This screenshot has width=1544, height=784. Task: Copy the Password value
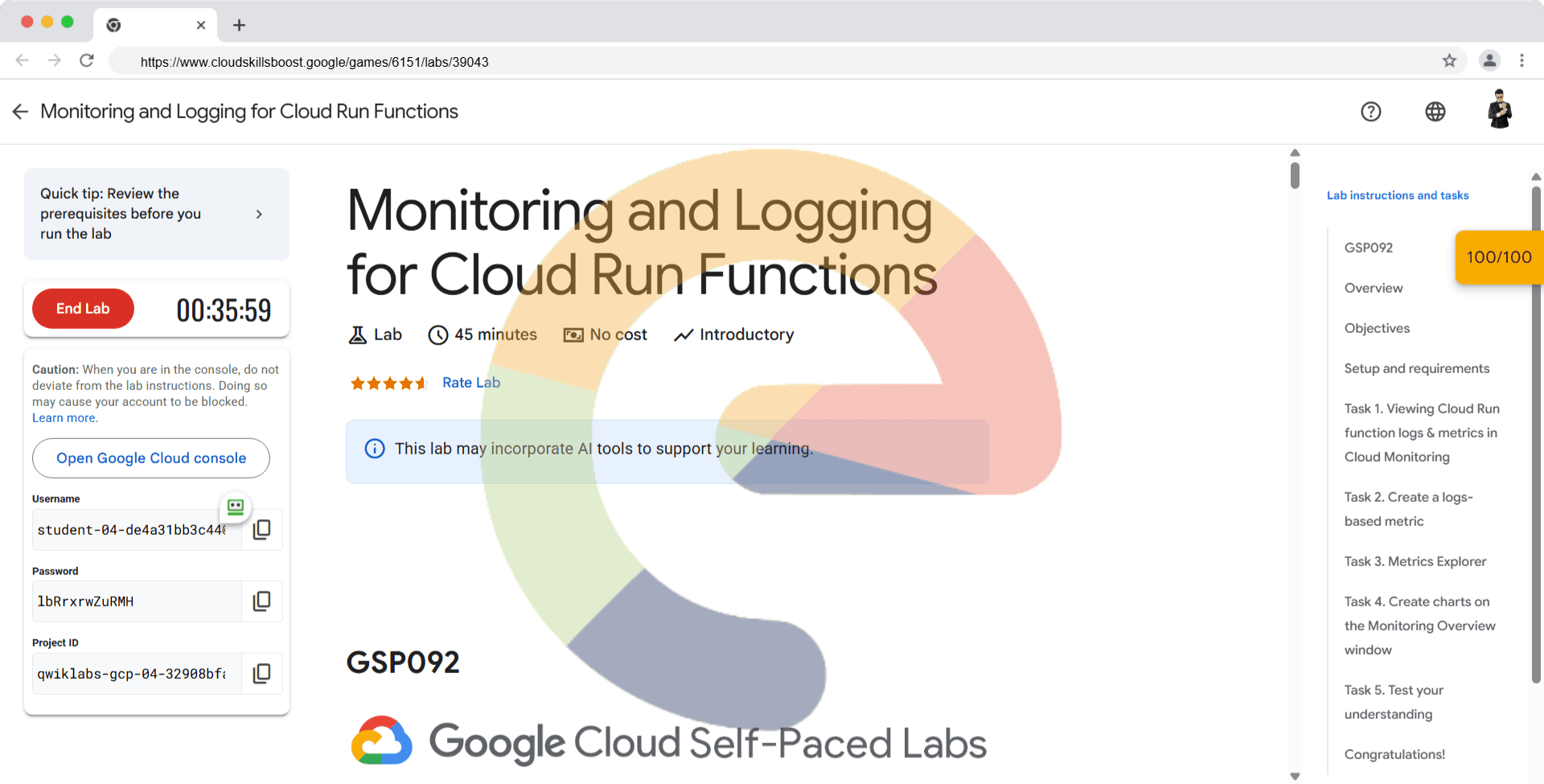coord(262,601)
